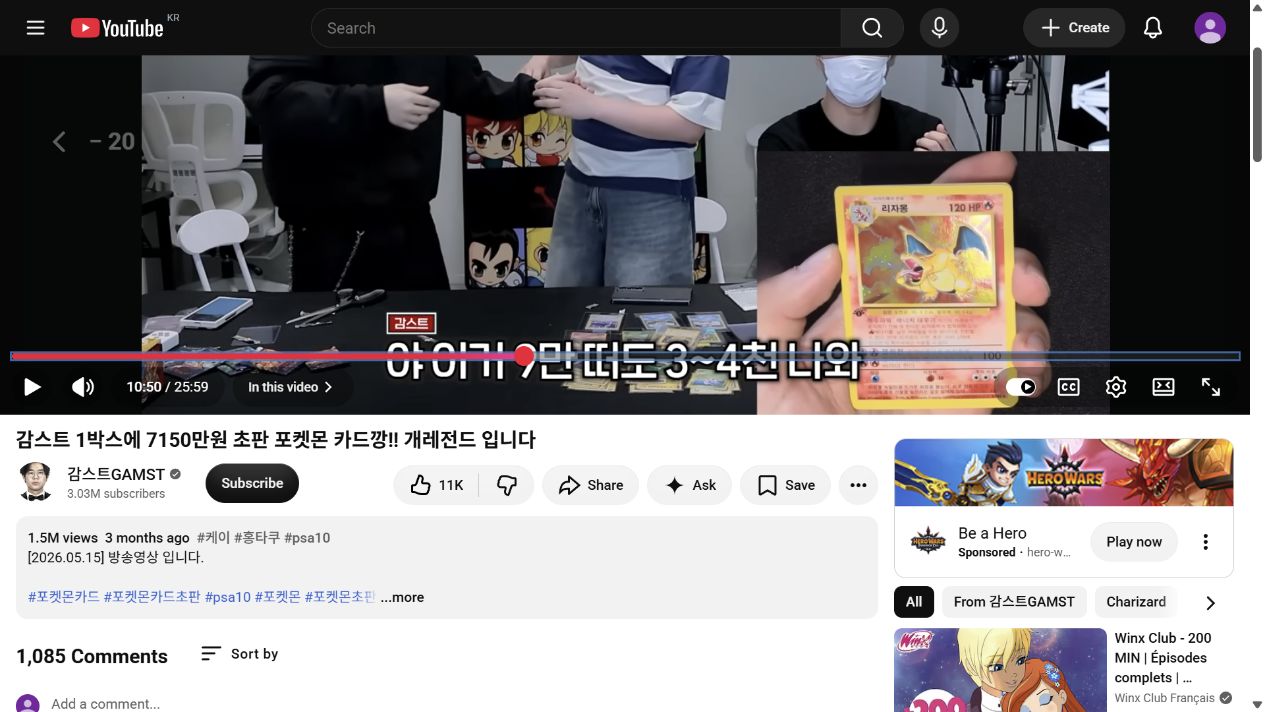1265x712 pixels.
Task: Open the 감스트GAMST channel name link
Action: [116, 474]
